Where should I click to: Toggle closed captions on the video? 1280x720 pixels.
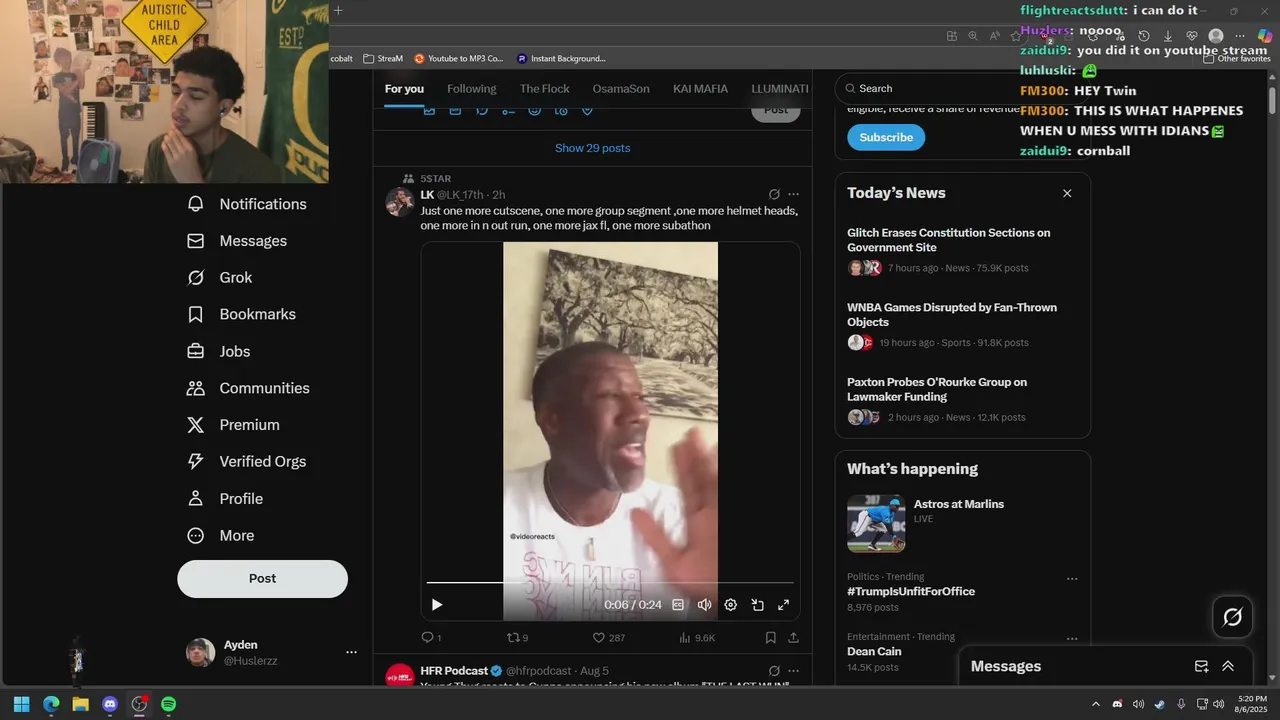[678, 605]
